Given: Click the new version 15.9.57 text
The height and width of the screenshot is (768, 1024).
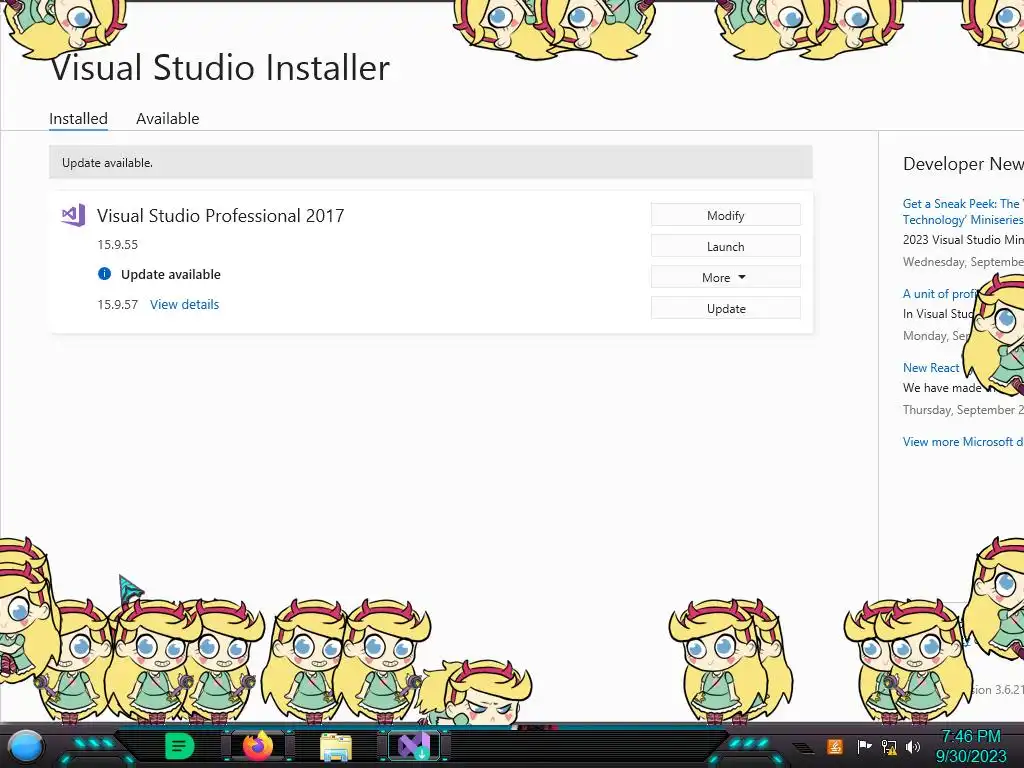Looking at the screenshot, I should [118, 304].
